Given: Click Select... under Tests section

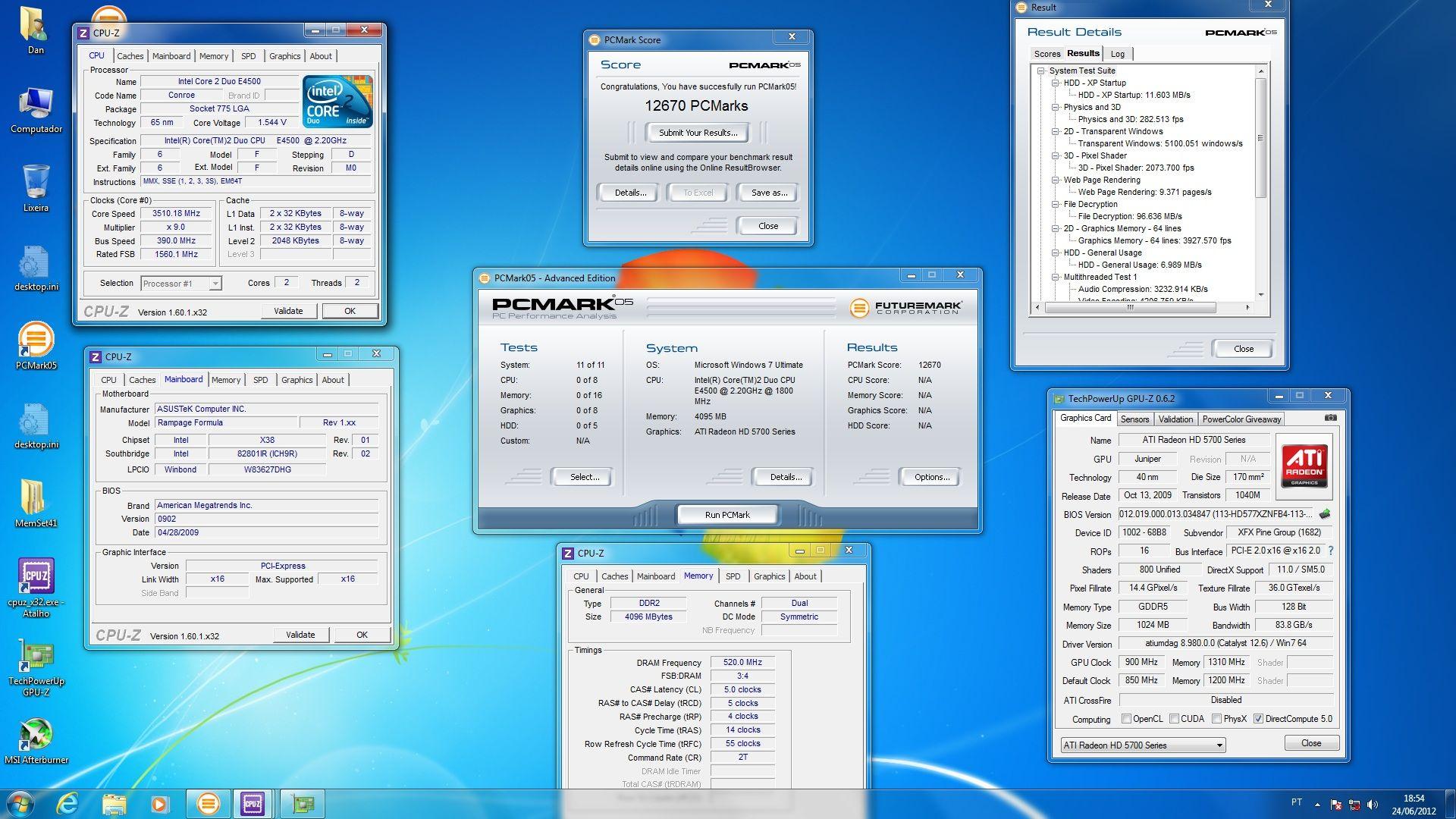Looking at the screenshot, I should coord(584,477).
